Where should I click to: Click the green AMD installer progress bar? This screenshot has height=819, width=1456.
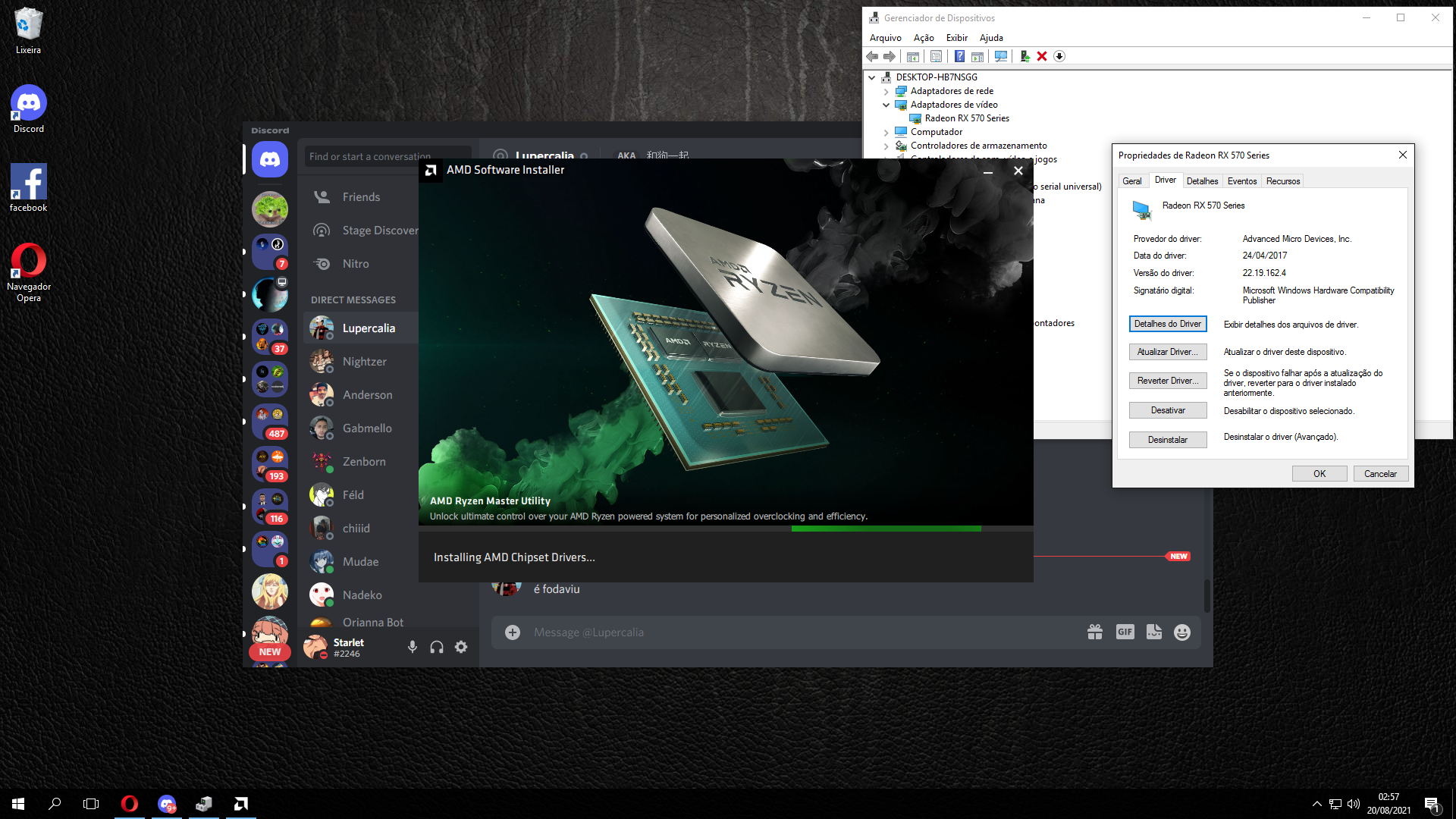coord(886,529)
